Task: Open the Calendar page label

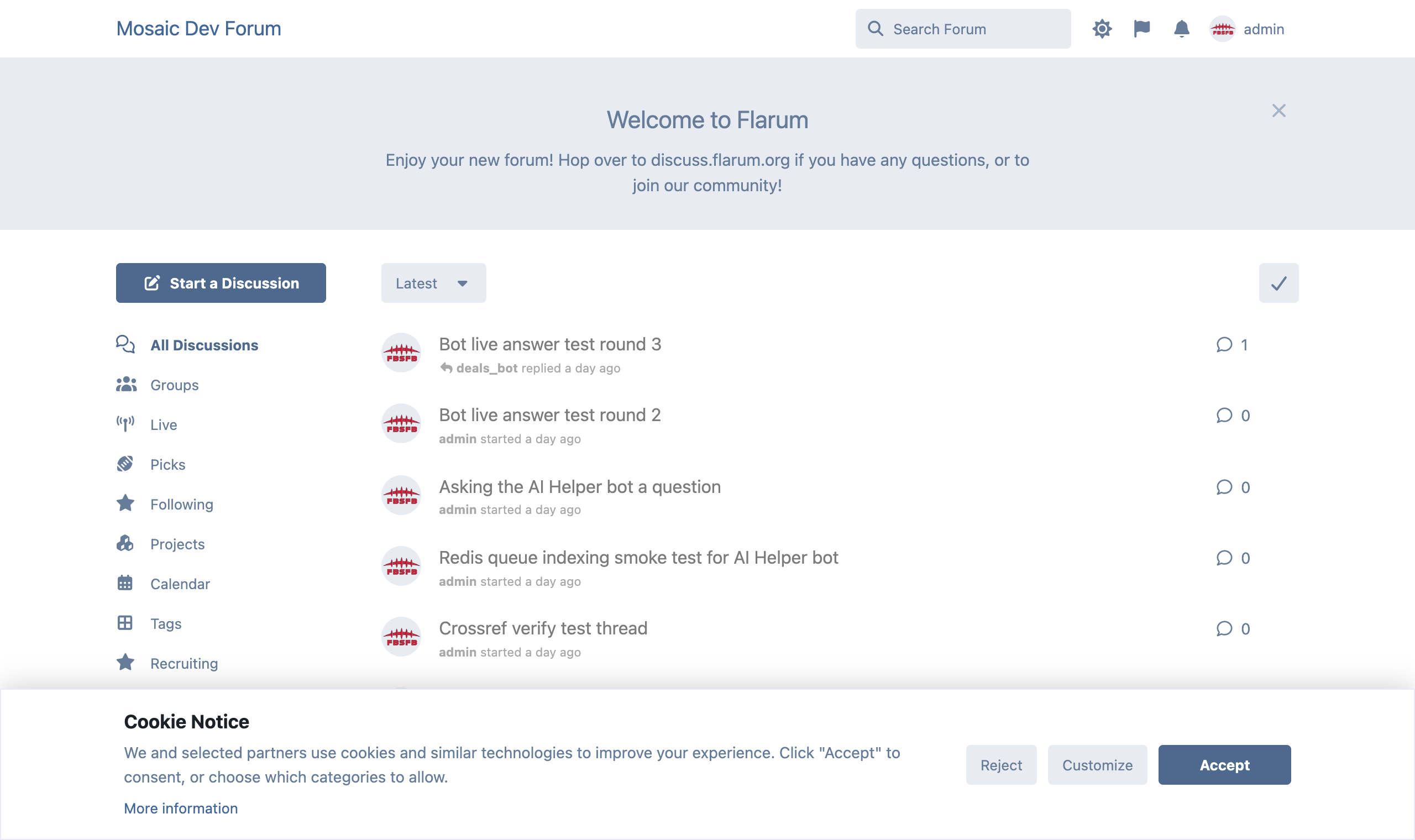Action: pyautogui.click(x=180, y=584)
